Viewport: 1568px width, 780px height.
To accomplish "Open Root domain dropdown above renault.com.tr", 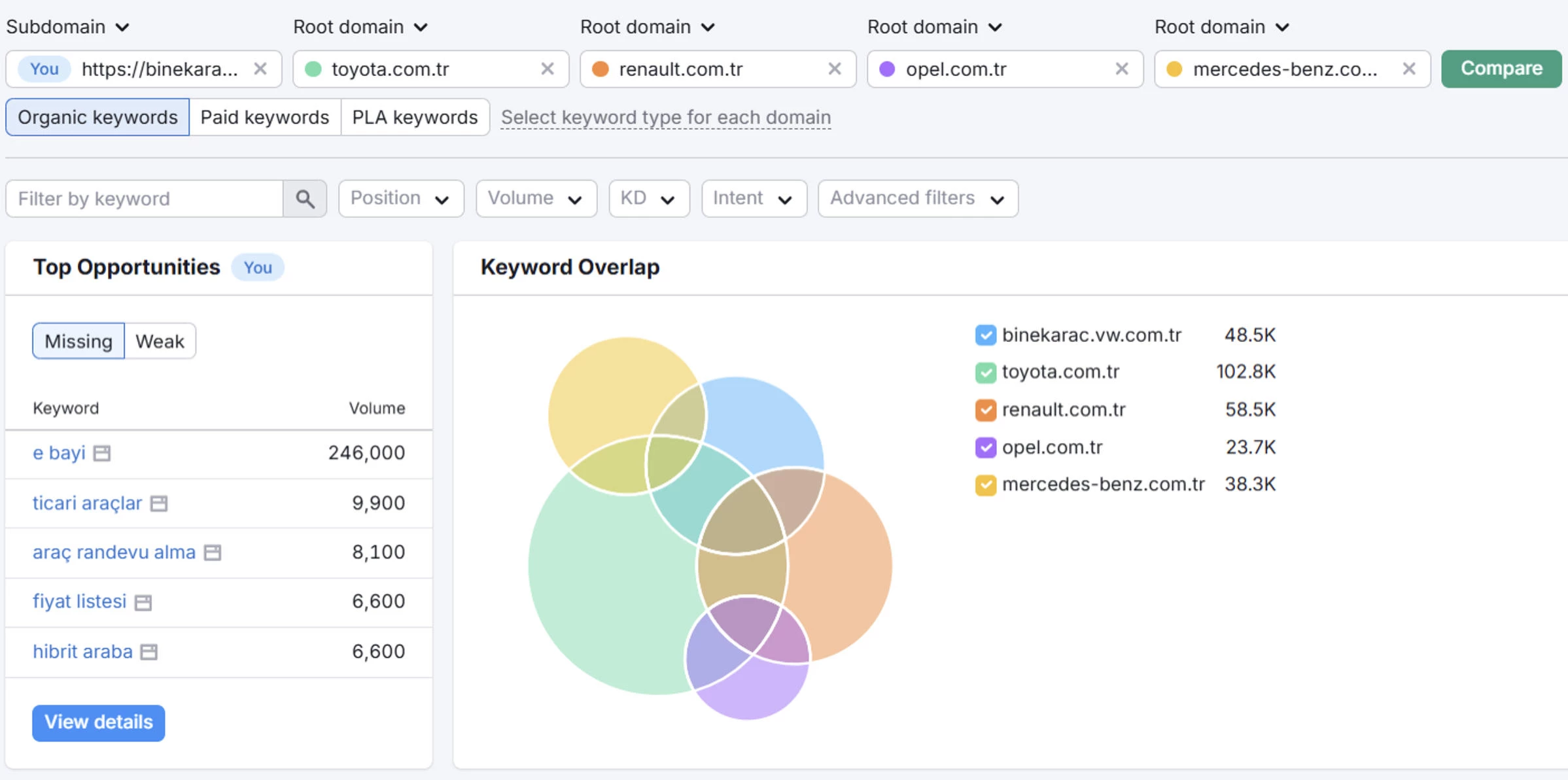I will click(648, 27).
